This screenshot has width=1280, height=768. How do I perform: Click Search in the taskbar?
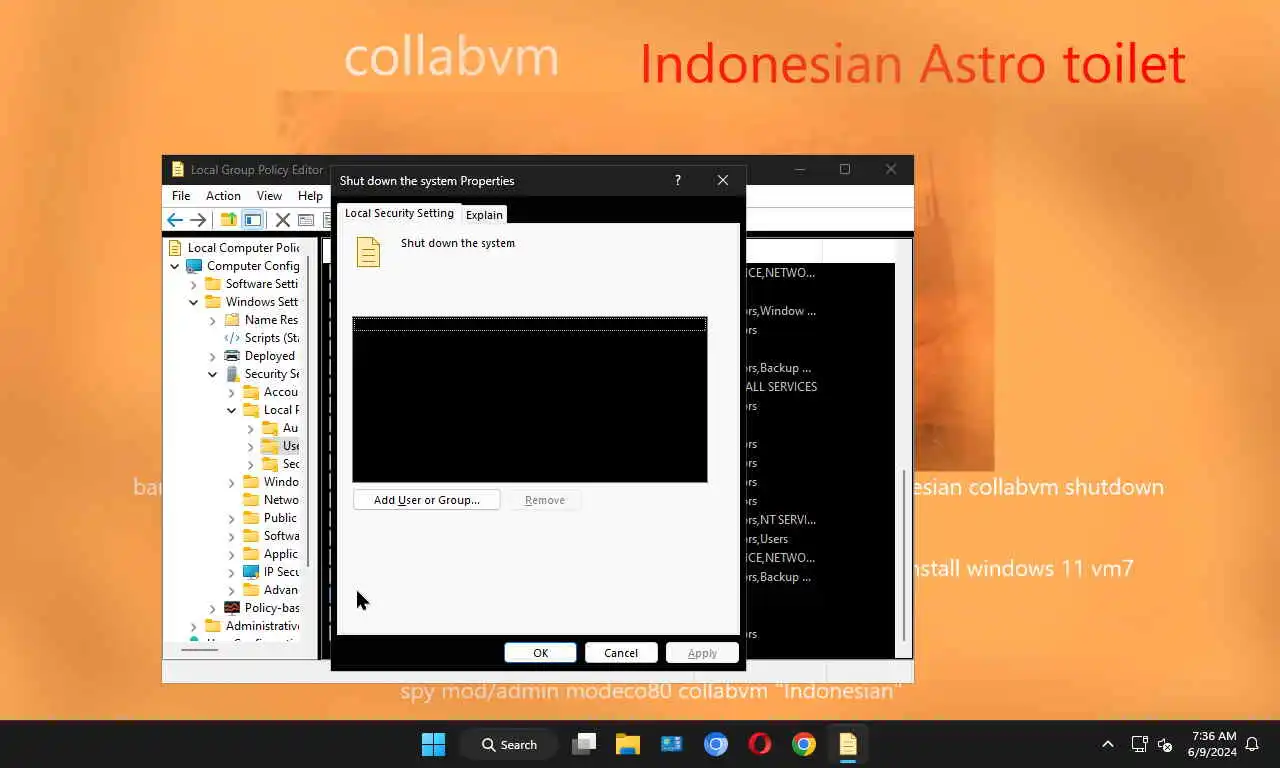509,744
